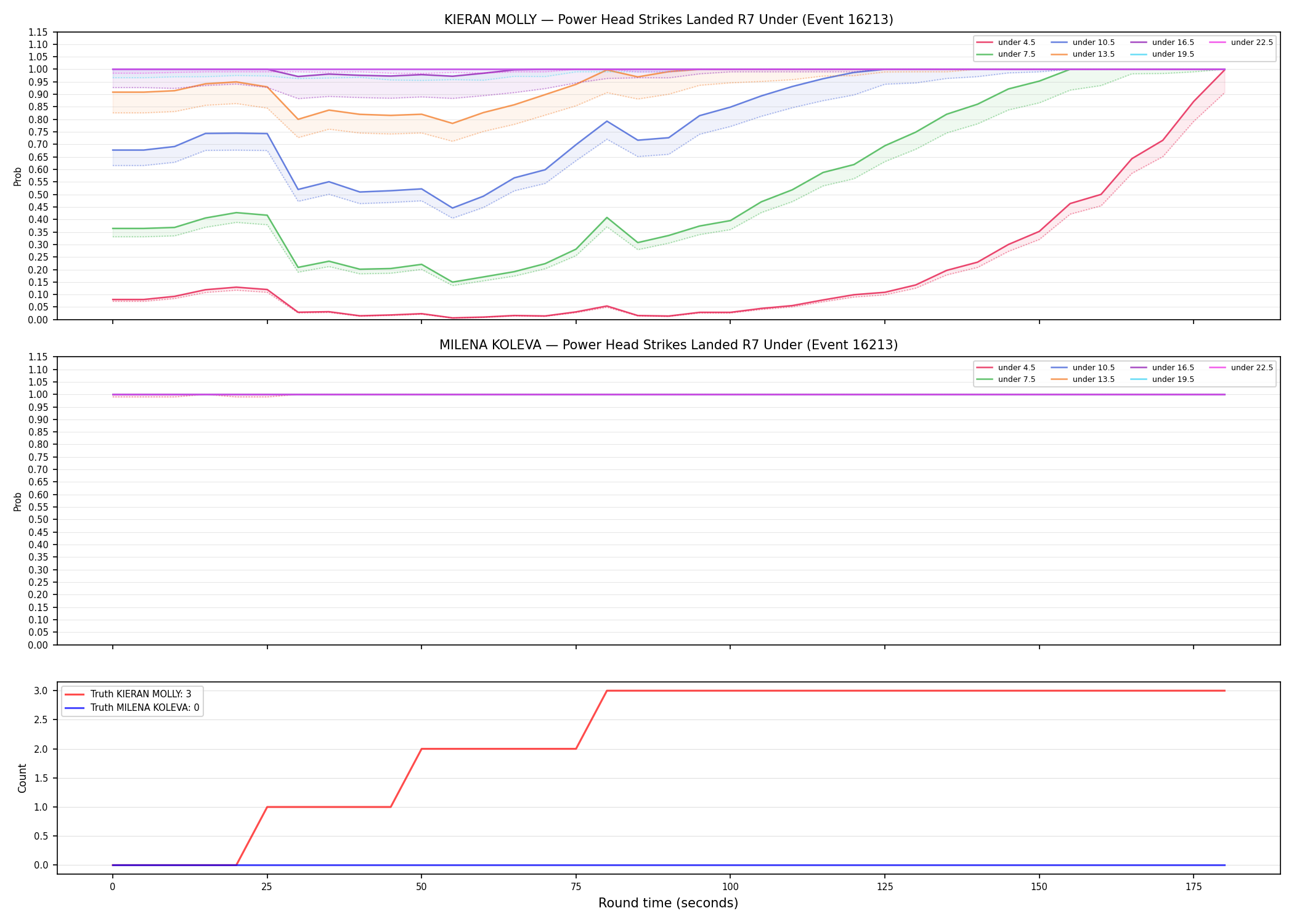Pick 'under 13.5' in MILENA KOLEVA legend
Screen dimensions: 1294x924
tap(1083, 379)
